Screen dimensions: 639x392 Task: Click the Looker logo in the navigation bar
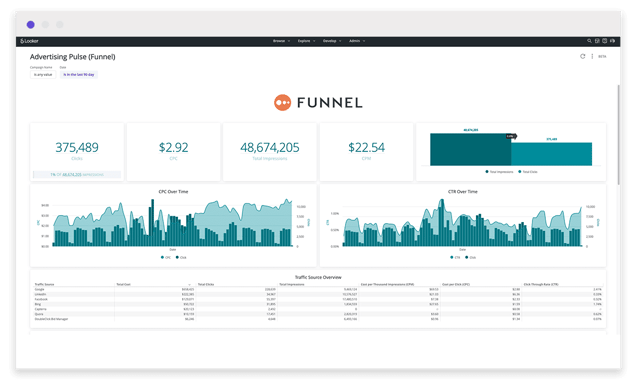pos(29,41)
